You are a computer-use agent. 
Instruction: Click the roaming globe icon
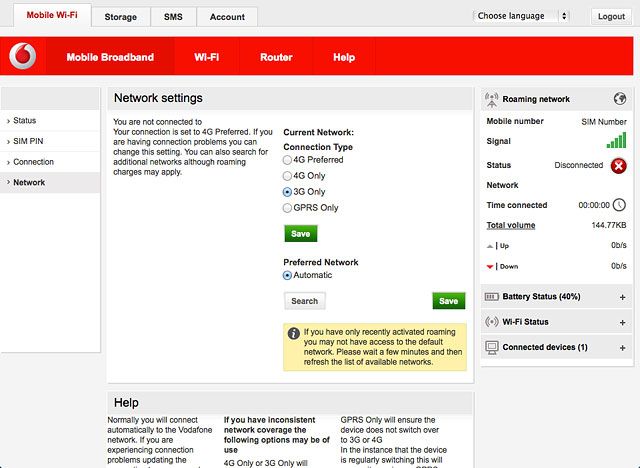click(620, 98)
